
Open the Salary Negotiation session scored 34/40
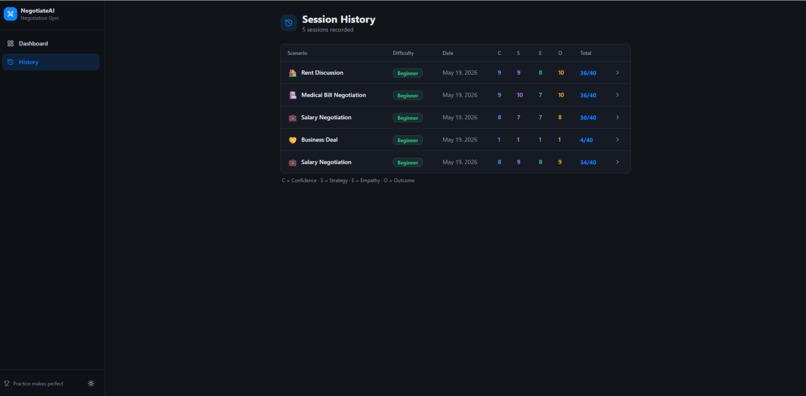455,162
